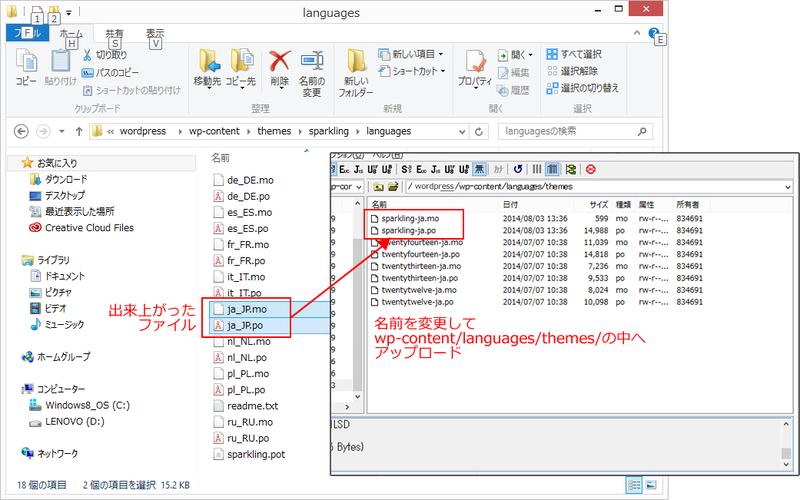This screenshot has width=800, height=500.
Task: Open Explorer help question mark icon
Action: click(x=653, y=33)
